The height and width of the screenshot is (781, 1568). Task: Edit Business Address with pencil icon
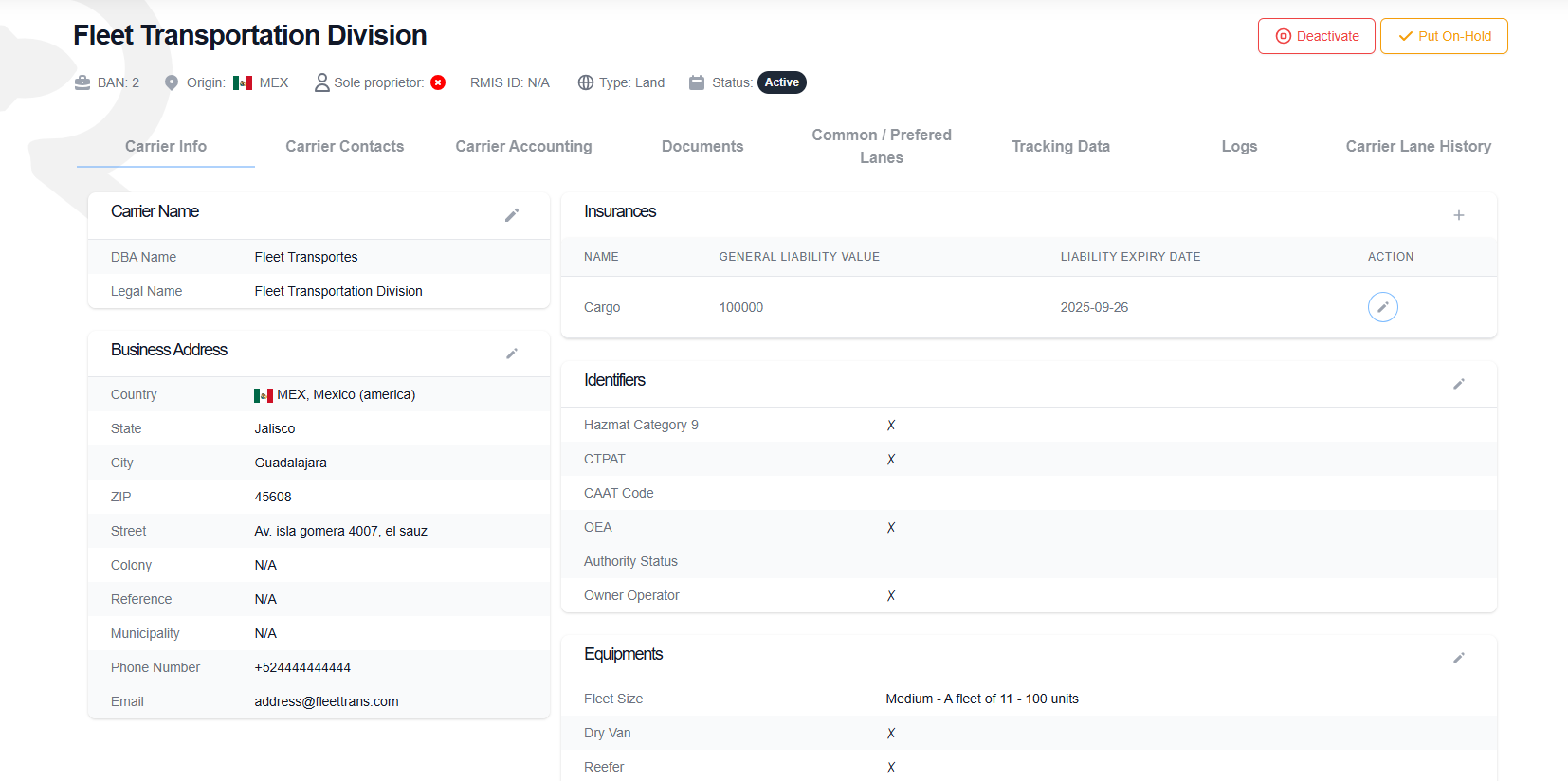pos(512,354)
